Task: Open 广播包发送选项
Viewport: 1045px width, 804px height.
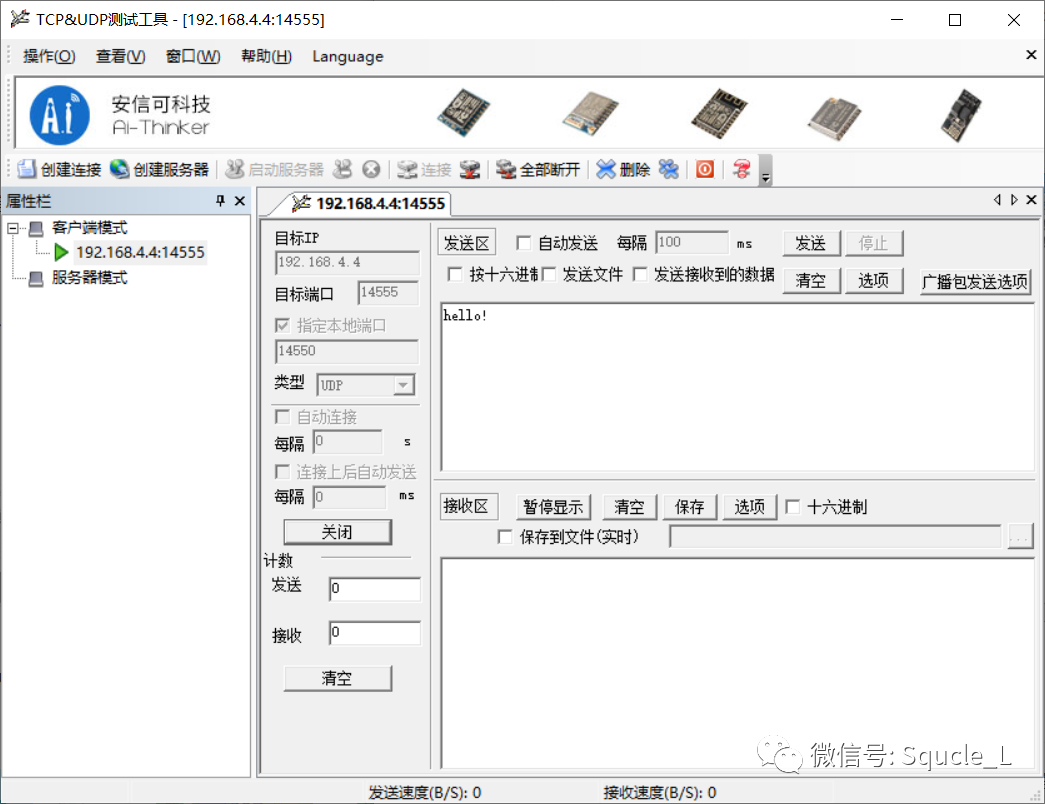Action: pos(975,281)
